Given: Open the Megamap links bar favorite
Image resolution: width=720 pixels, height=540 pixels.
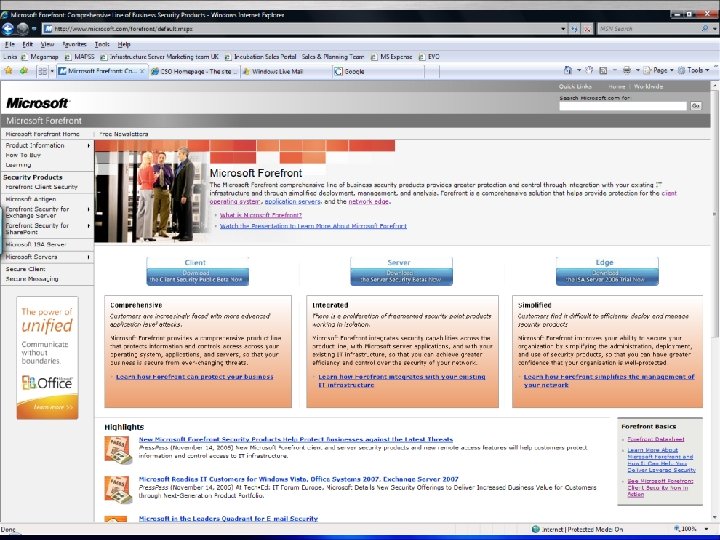Looking at the screenshot, I should (40, 56).
